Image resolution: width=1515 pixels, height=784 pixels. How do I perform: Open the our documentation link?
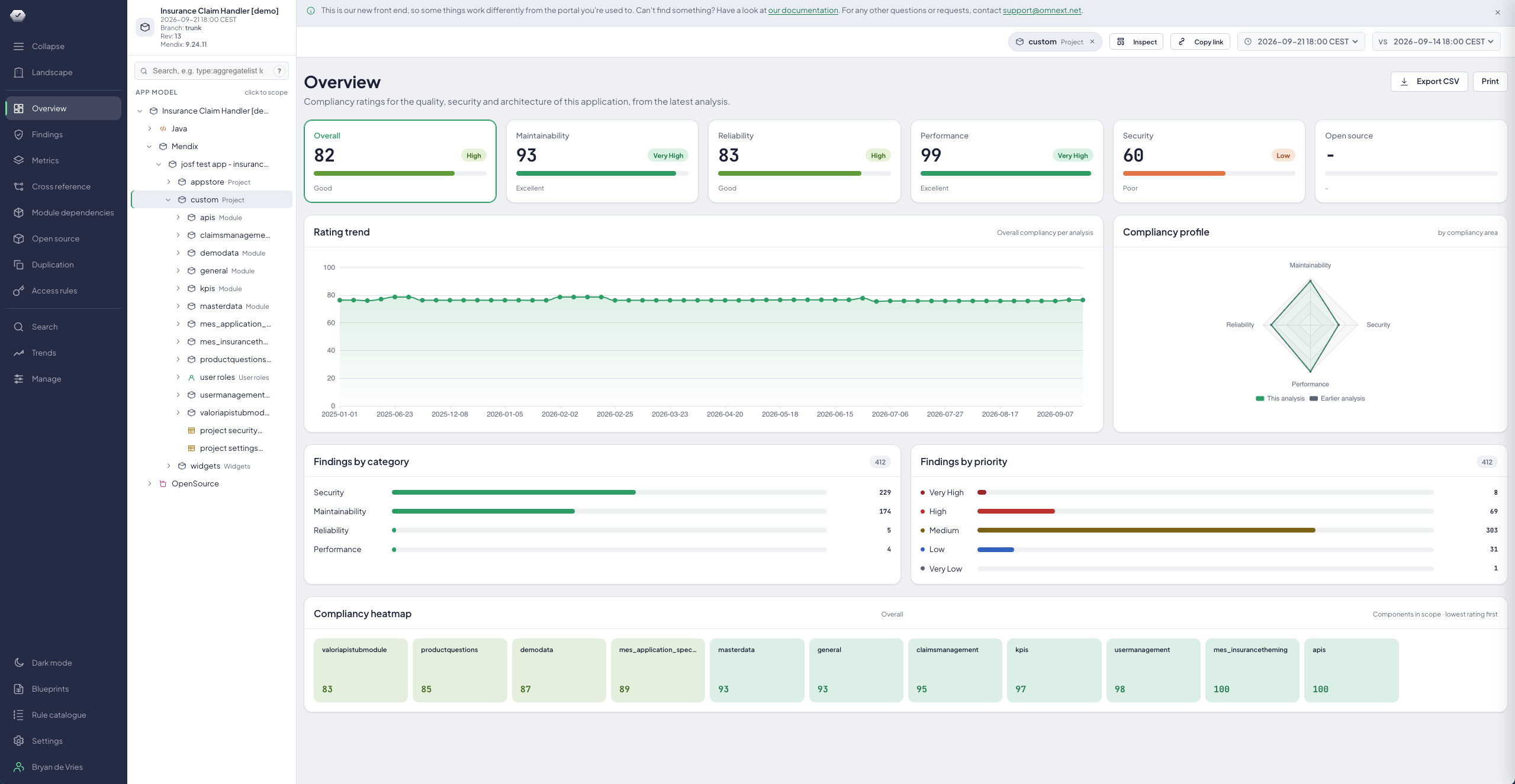[803, 11]
